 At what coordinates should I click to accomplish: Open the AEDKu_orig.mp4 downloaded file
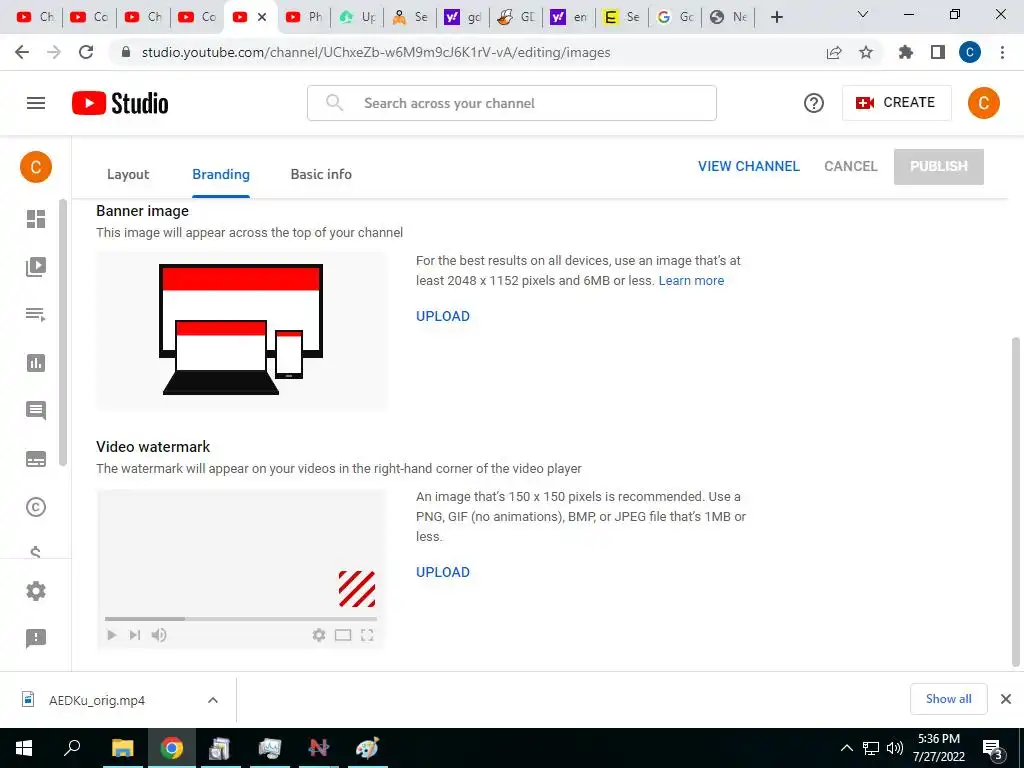[97, 700]
